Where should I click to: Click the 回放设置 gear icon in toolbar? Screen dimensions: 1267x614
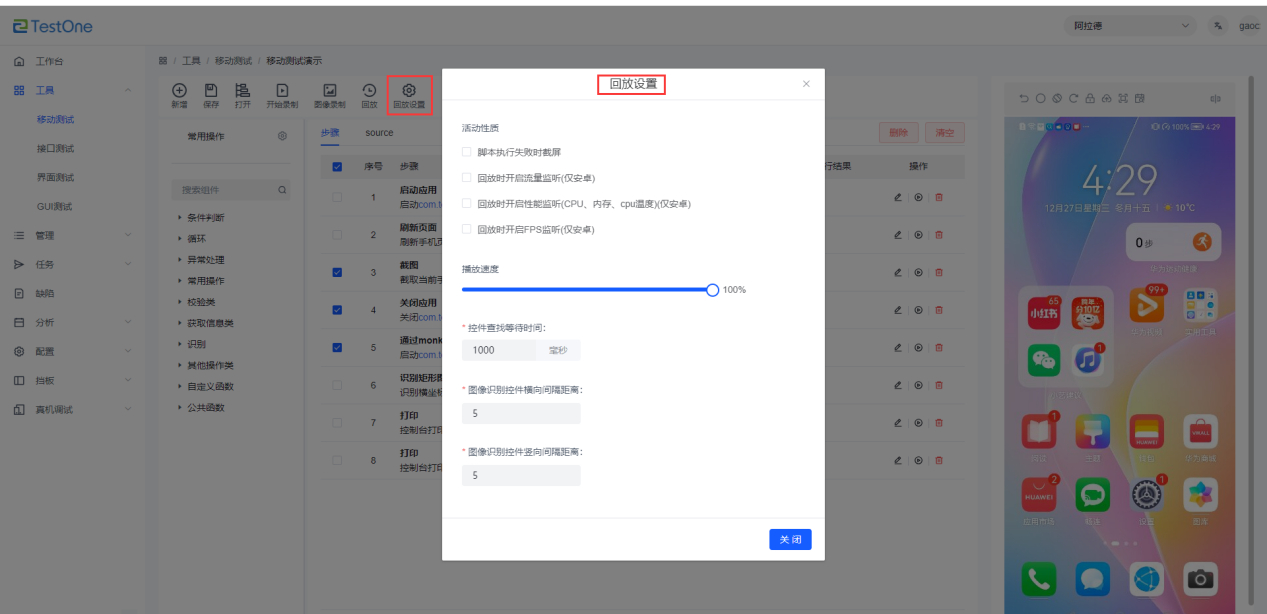click(x=408, y=90)
